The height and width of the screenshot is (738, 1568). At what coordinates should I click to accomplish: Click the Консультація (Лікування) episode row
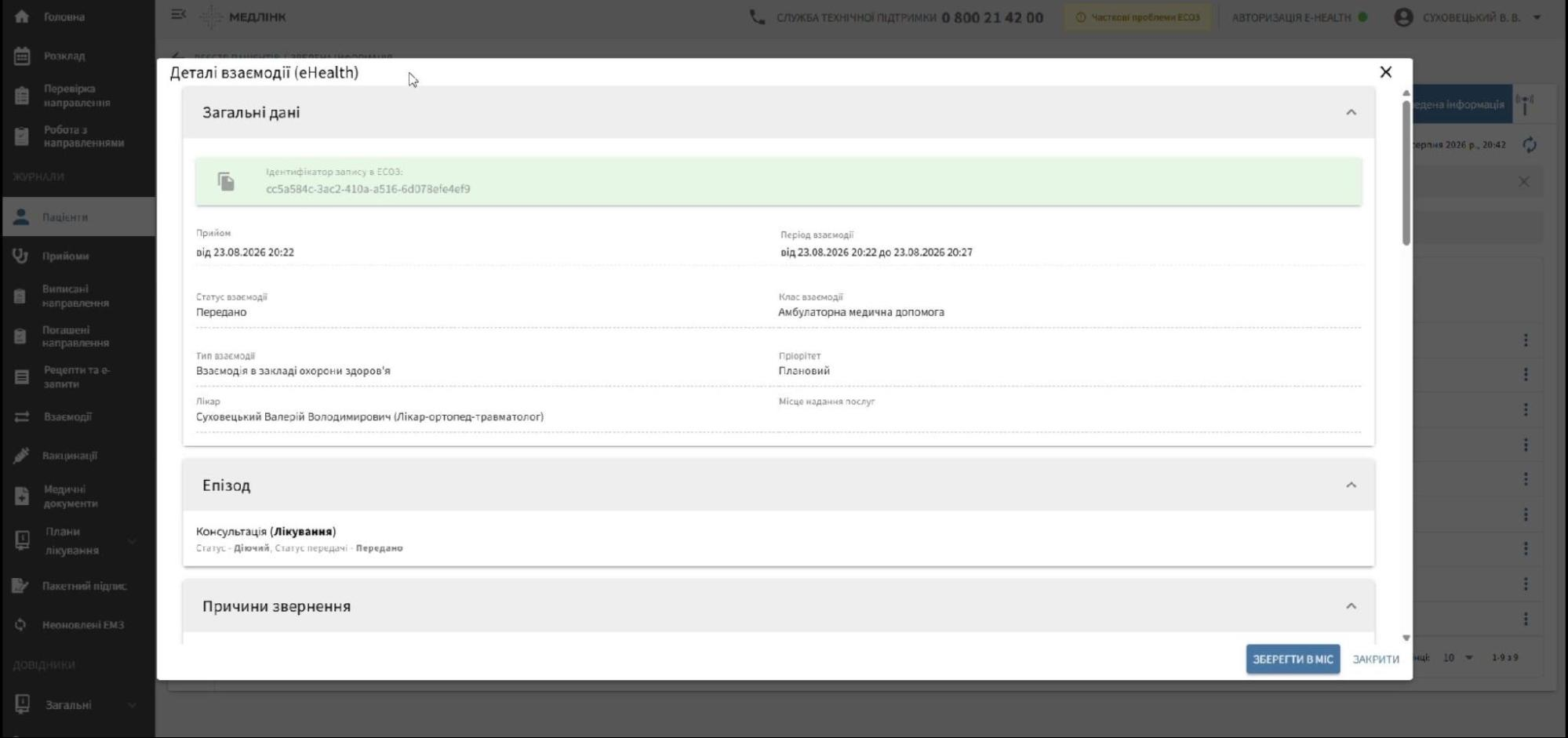[778, 539]
